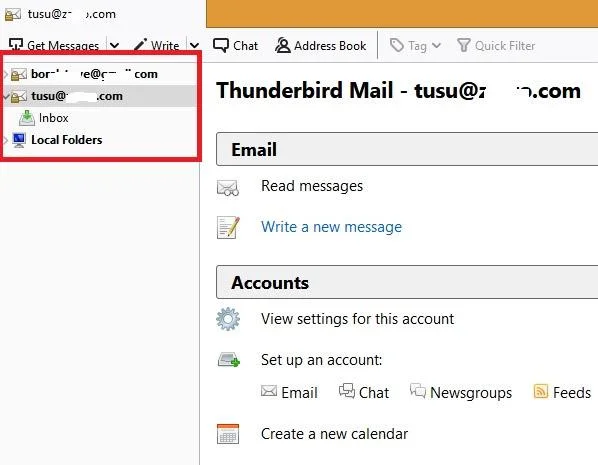Set up a new Email account
Viewport: 598px width, 465px height.
289,392
